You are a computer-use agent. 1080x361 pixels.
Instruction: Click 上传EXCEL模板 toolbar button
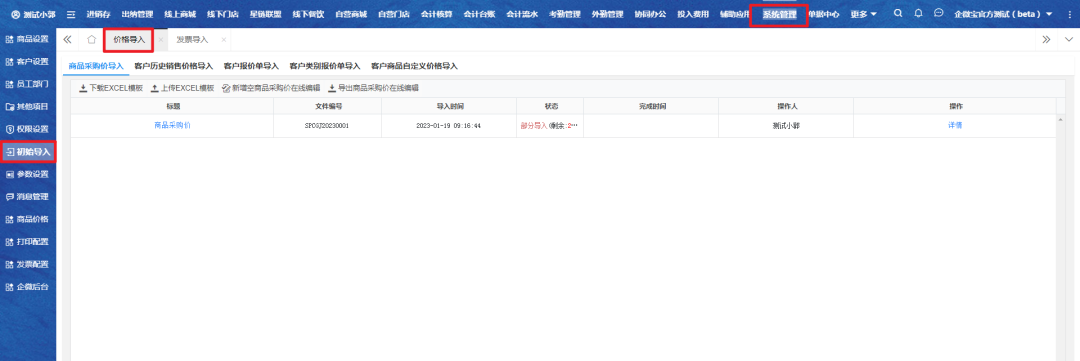183,88
